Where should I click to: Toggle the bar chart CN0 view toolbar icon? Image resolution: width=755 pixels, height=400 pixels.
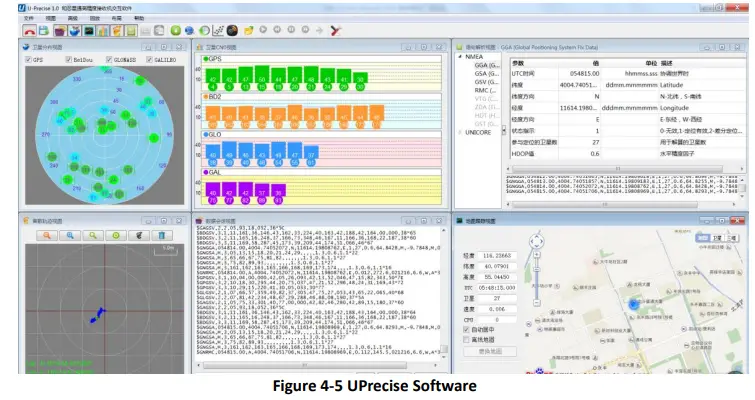pos(103,31)
